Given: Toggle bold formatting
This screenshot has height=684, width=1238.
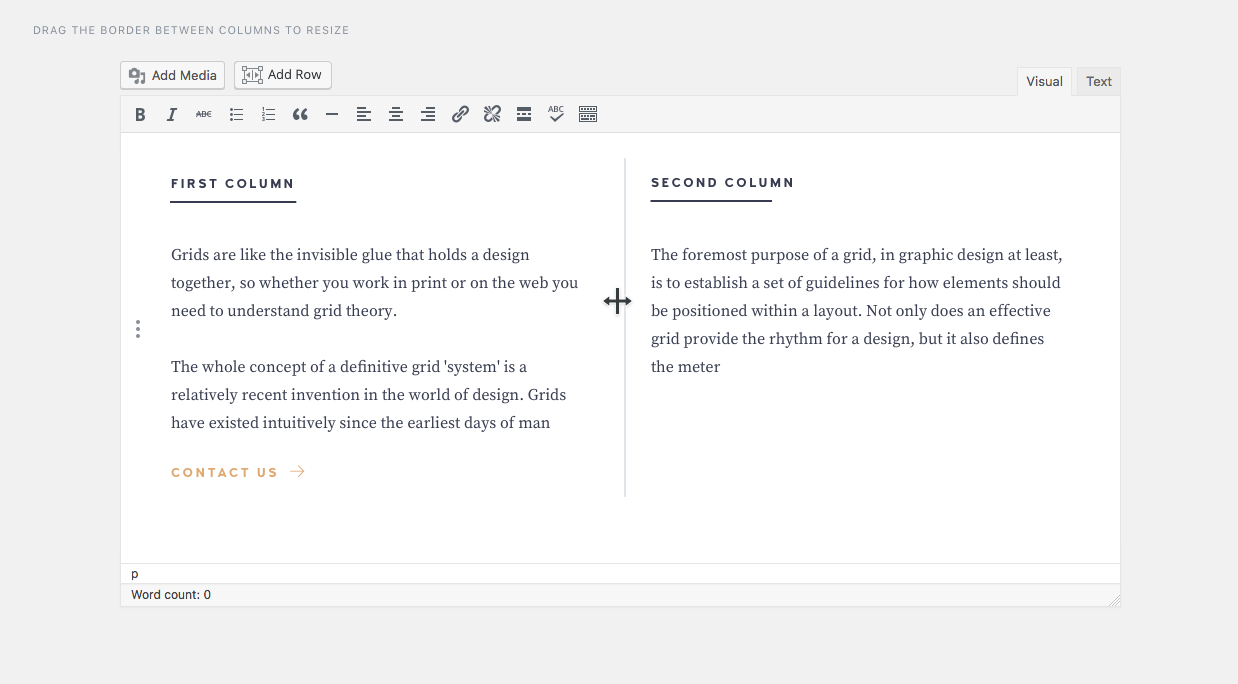Looking at the screenshot, I should coord(140,115).
